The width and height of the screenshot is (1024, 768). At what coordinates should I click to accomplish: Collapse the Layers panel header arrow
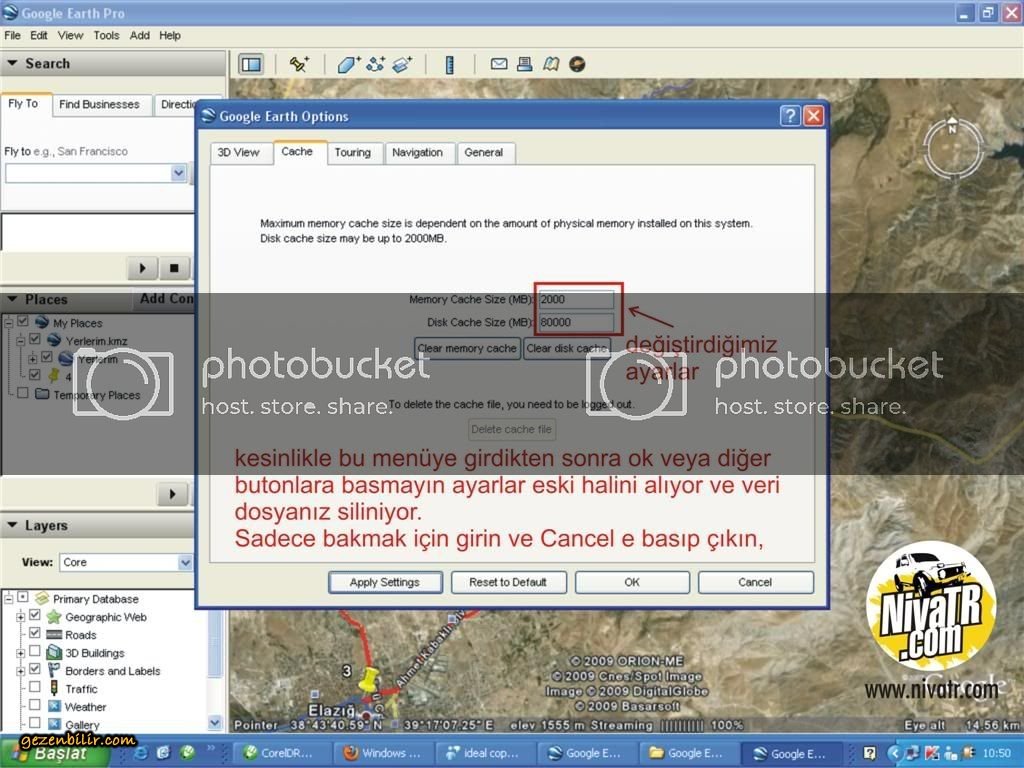(11, 526)
